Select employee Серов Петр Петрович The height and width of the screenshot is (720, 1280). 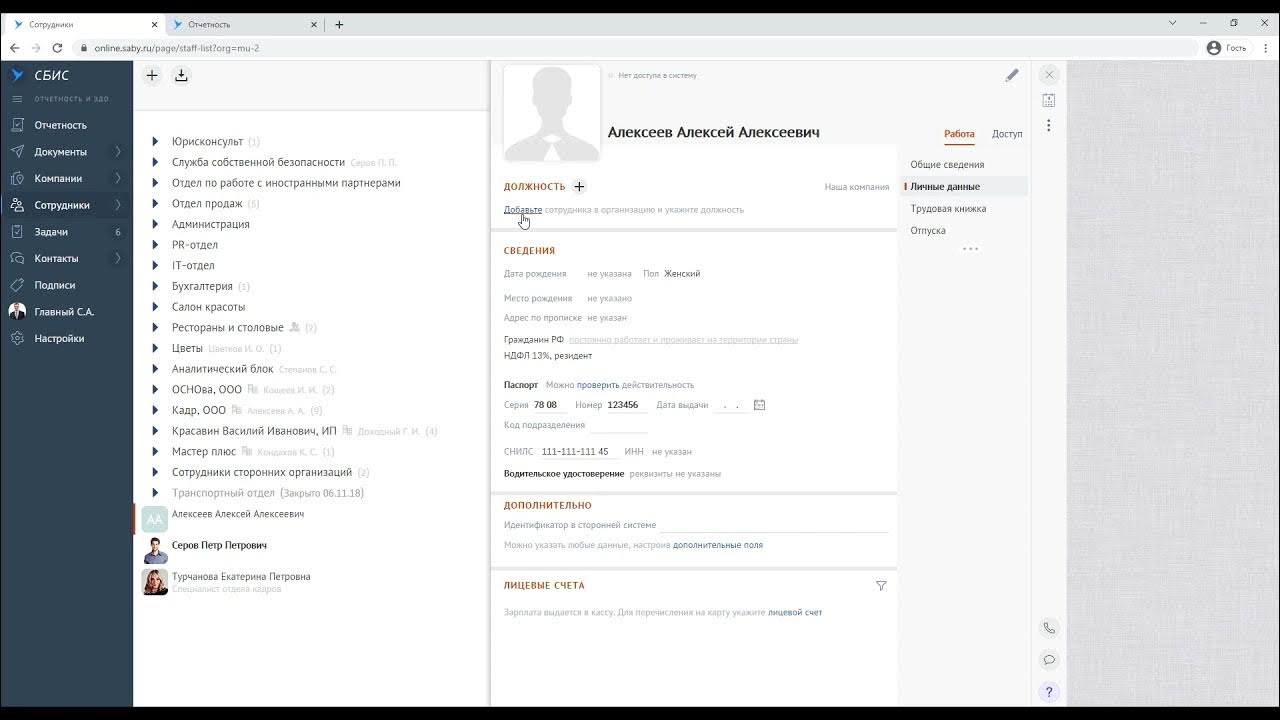tap(219, 546)
